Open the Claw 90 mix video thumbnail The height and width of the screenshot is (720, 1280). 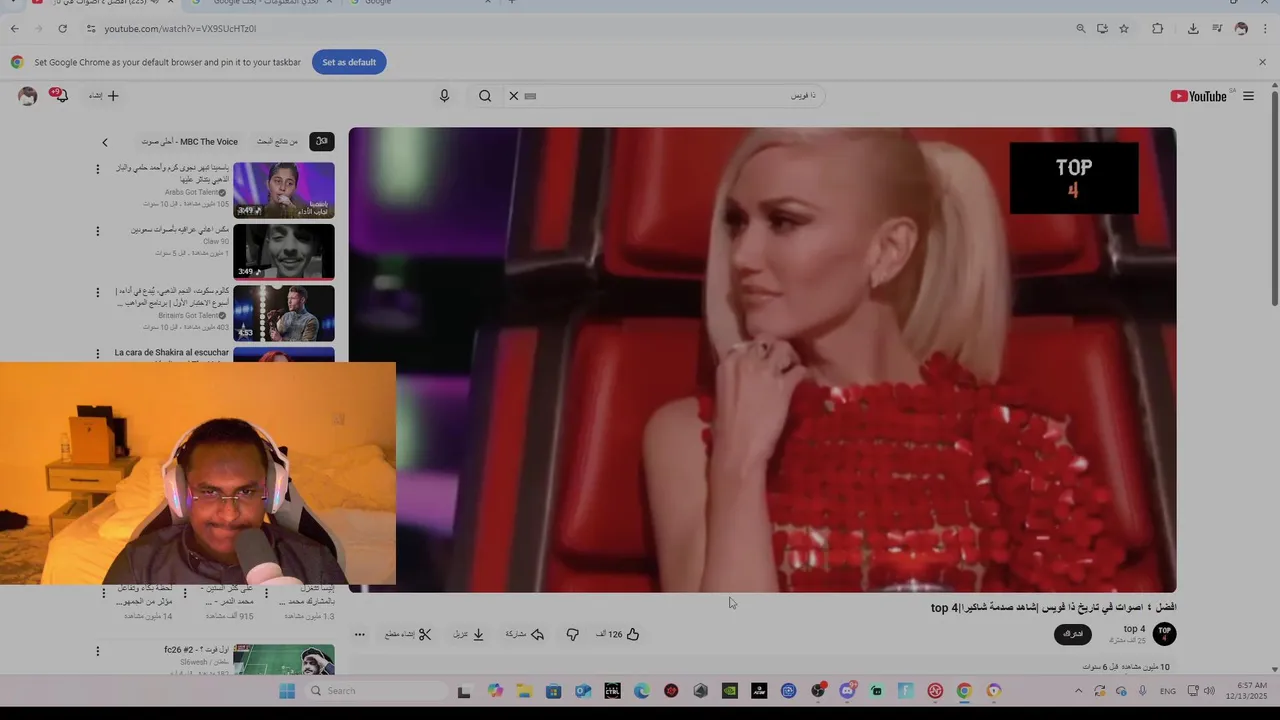[x=284, y=251]
